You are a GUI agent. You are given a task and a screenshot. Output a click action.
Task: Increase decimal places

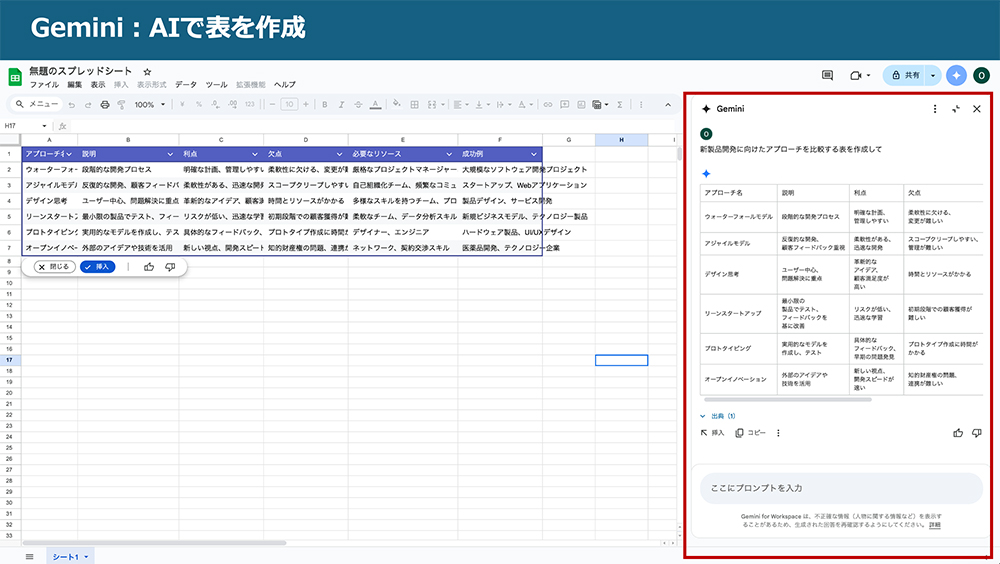click(x=232, y=105)
